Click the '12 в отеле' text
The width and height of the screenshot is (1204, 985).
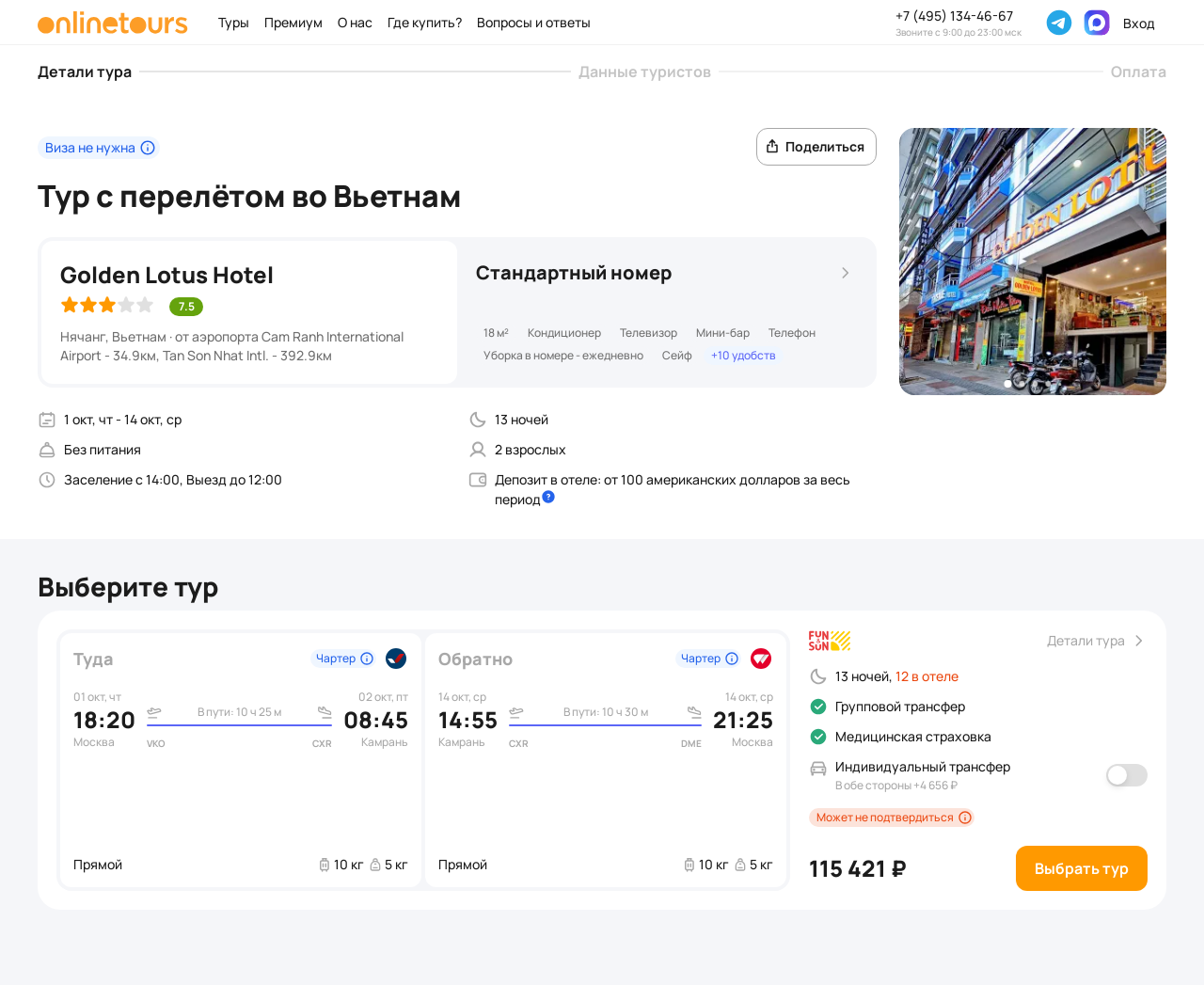(927, 676)
